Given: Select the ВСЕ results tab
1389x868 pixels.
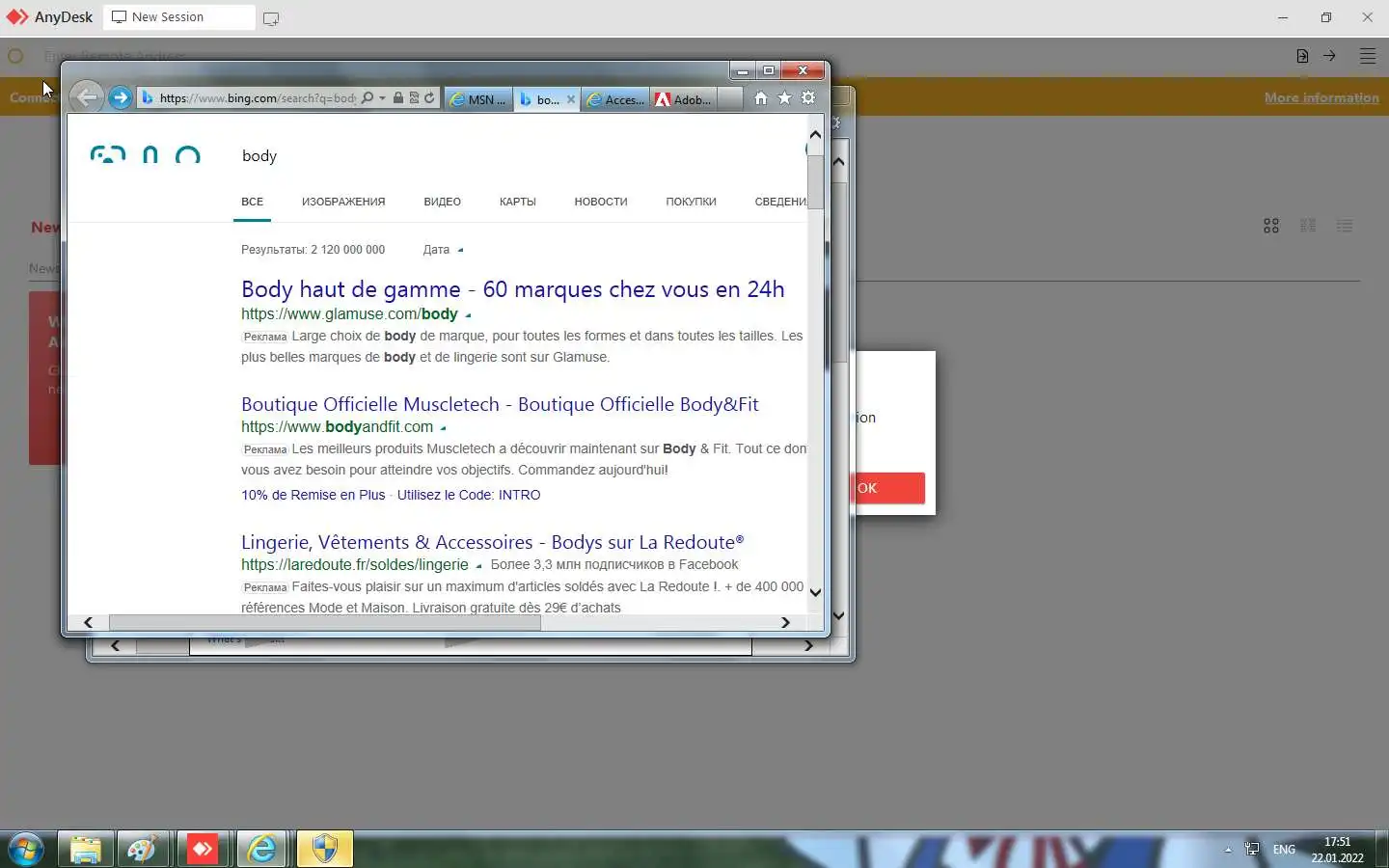Looking at the screenshot, I should (252, 202).
